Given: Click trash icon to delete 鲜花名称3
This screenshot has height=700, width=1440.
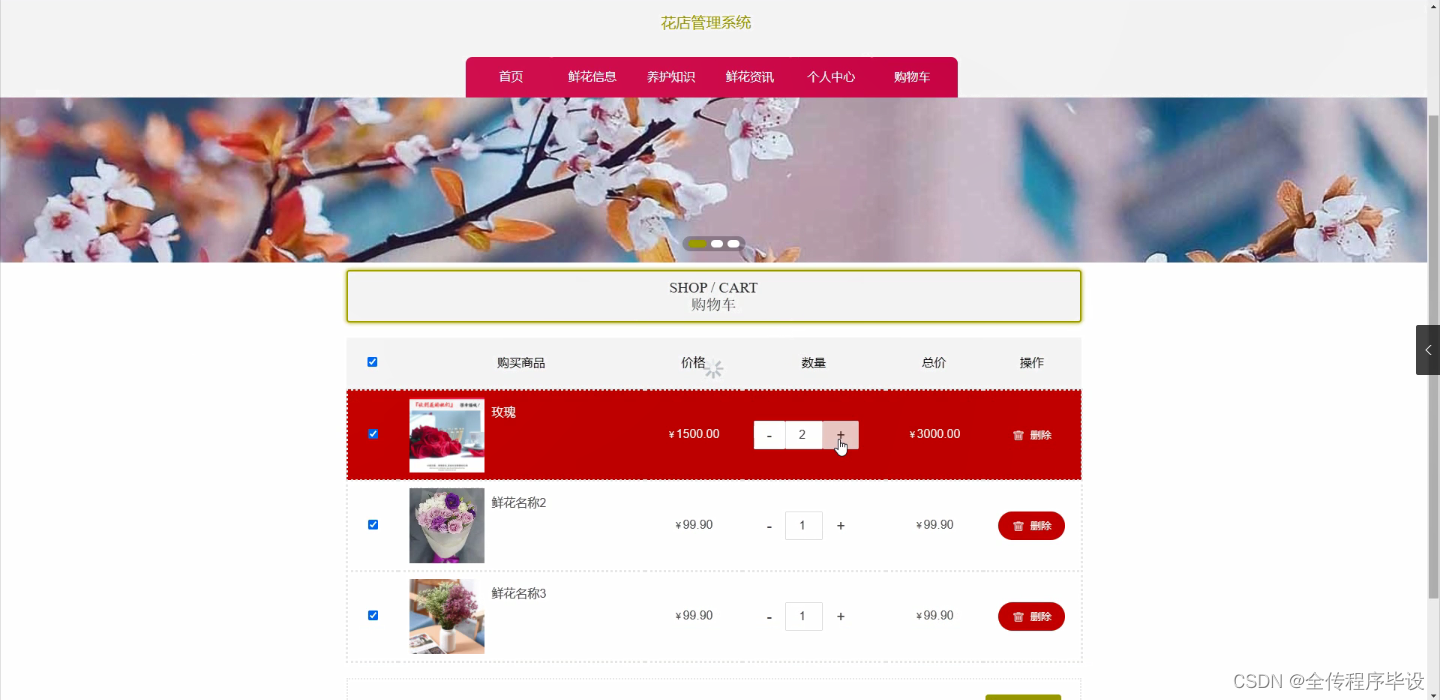Looking at the screenshot, I should [x=1019, y=616].
